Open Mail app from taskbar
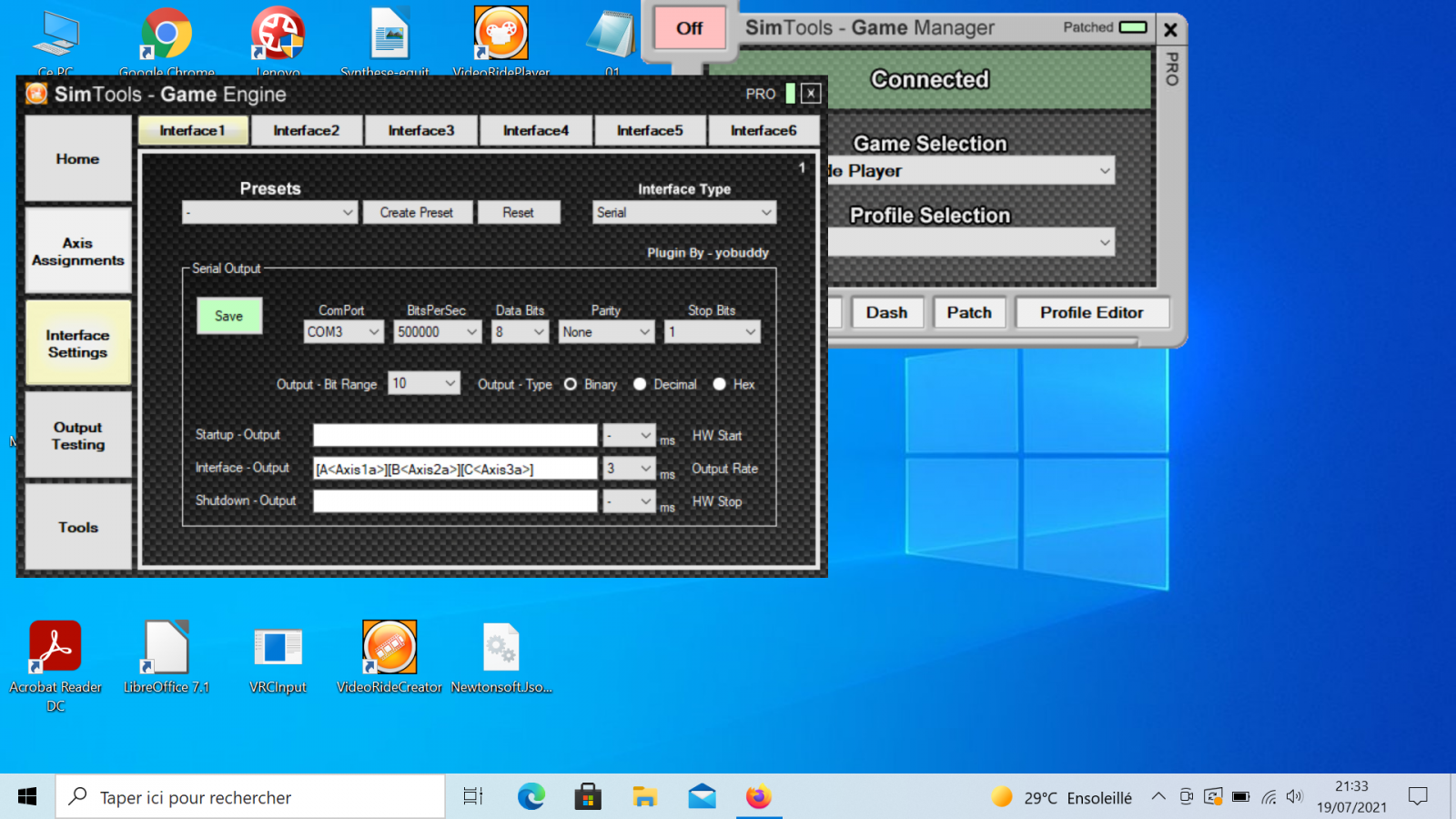1456x819 pixels. [702, 797]
